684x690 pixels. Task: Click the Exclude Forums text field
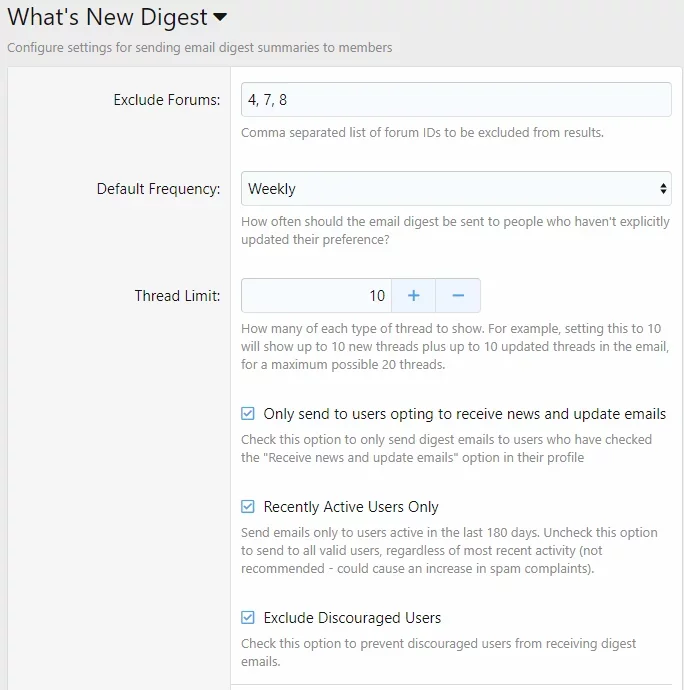coord(456,100)
